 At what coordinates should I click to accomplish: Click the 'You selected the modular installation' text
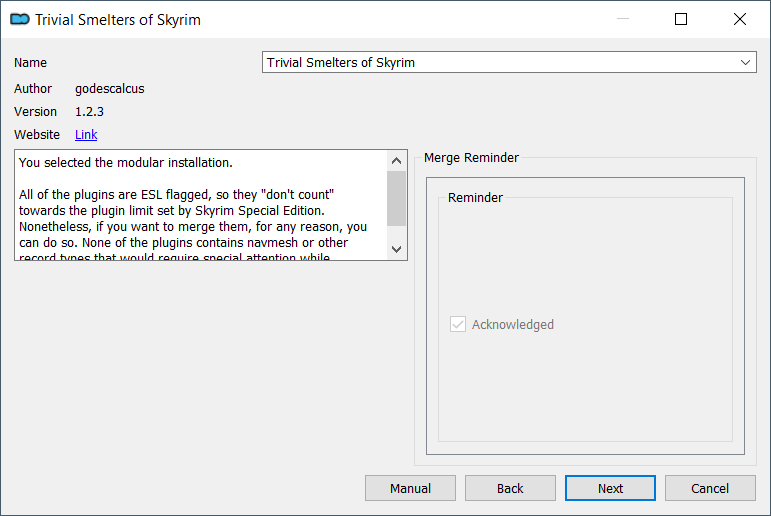[125, 163]
